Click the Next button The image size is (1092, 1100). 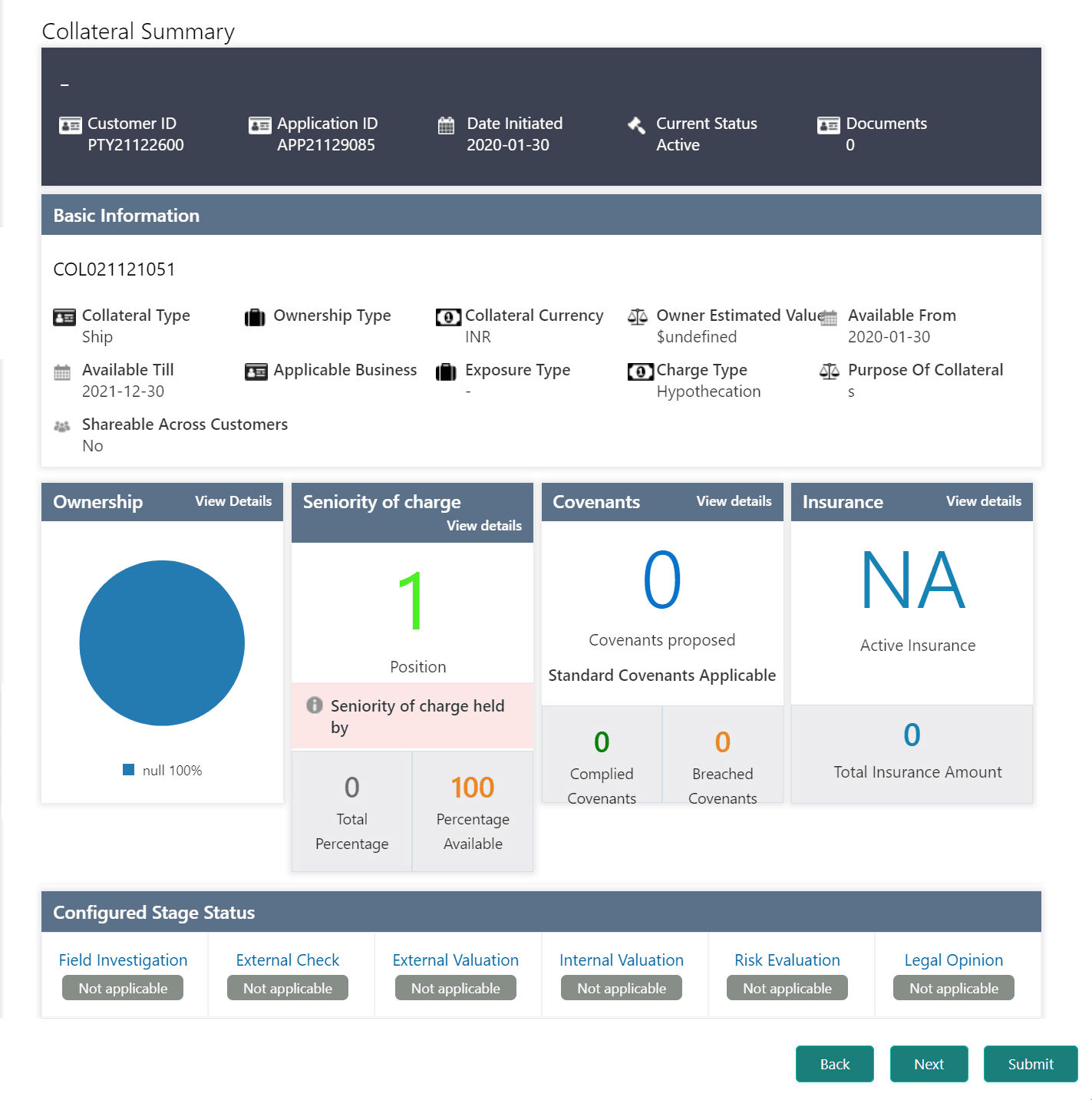tap(929, 1064)
